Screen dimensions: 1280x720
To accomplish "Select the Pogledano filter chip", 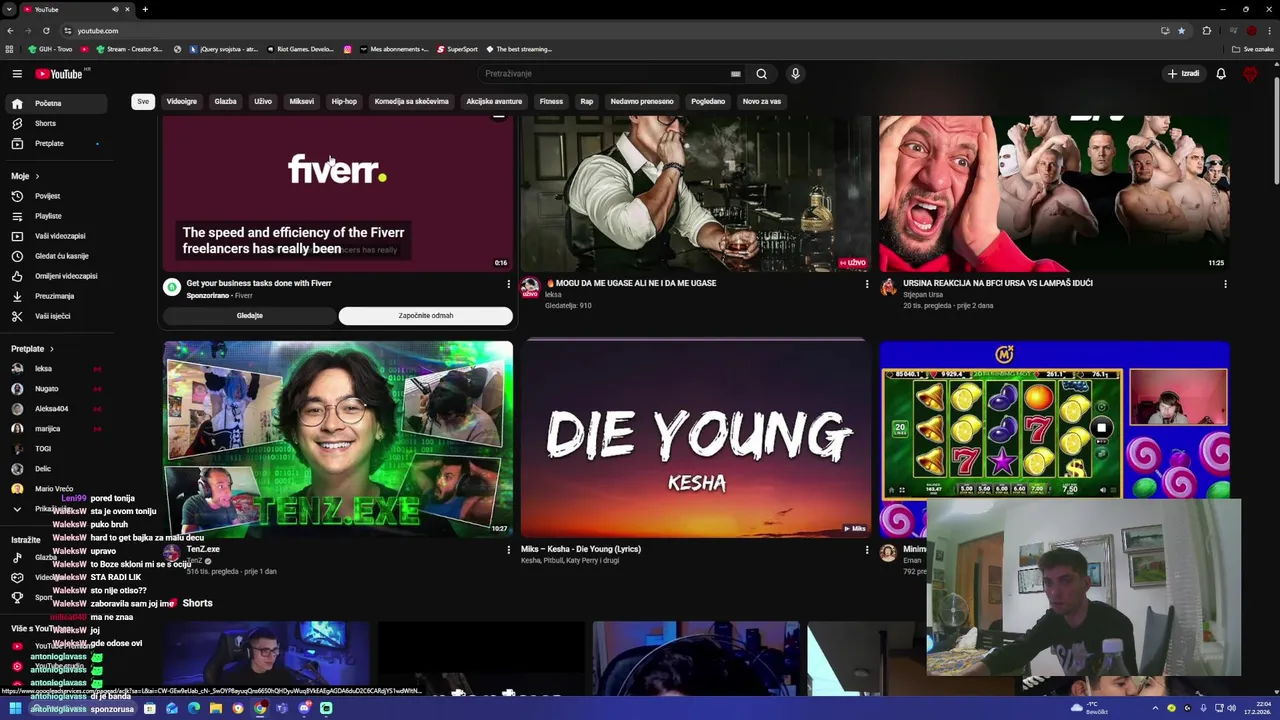I will (708, 101).
